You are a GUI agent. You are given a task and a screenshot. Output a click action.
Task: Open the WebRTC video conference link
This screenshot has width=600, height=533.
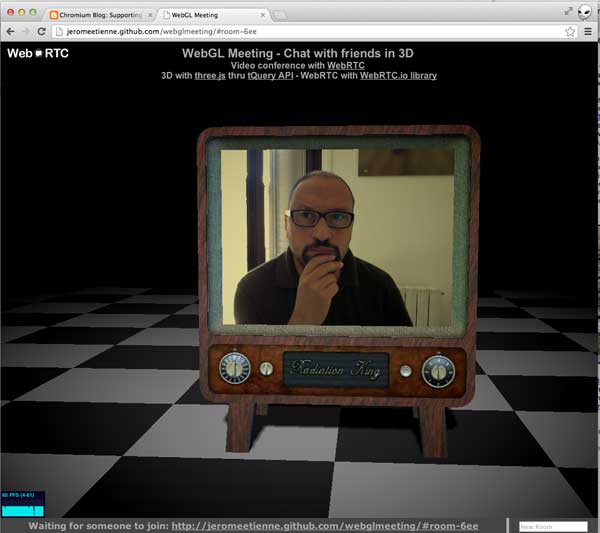point(345,65)
